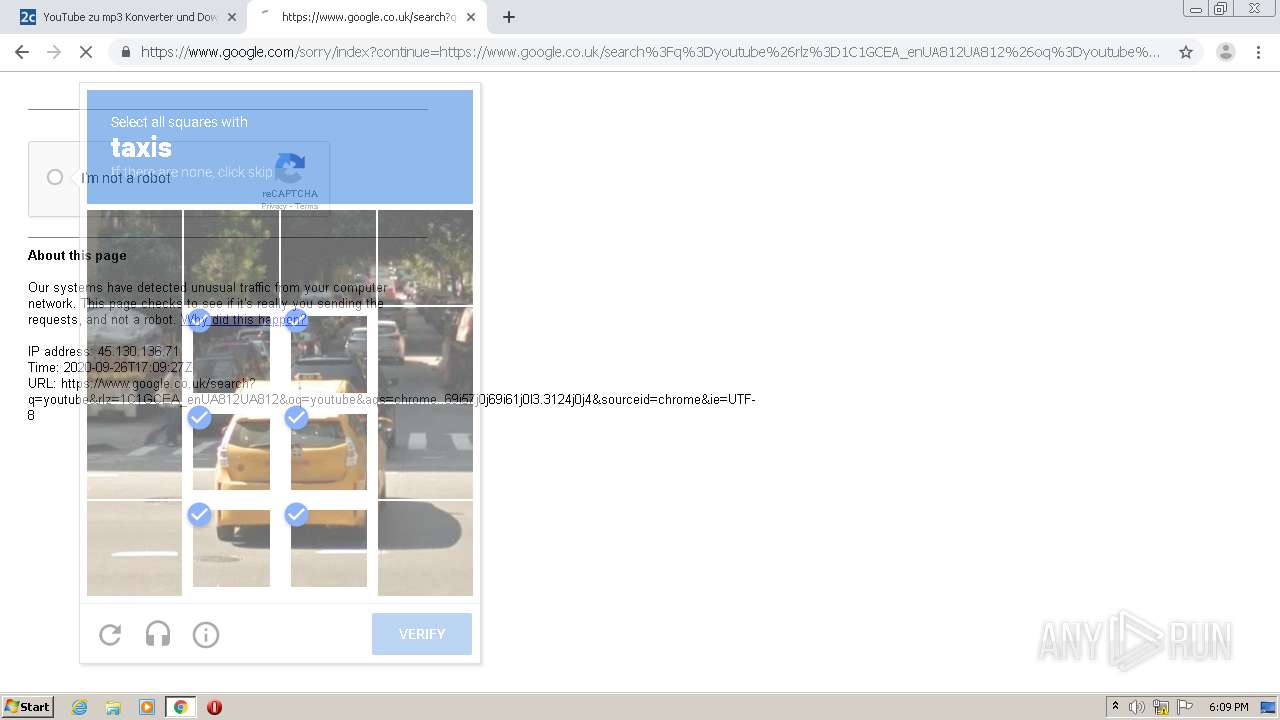Viewport: 1280px width, 720px height.
Task: Click the 6:09 PM clock
Action: (x=1228, y=707)
